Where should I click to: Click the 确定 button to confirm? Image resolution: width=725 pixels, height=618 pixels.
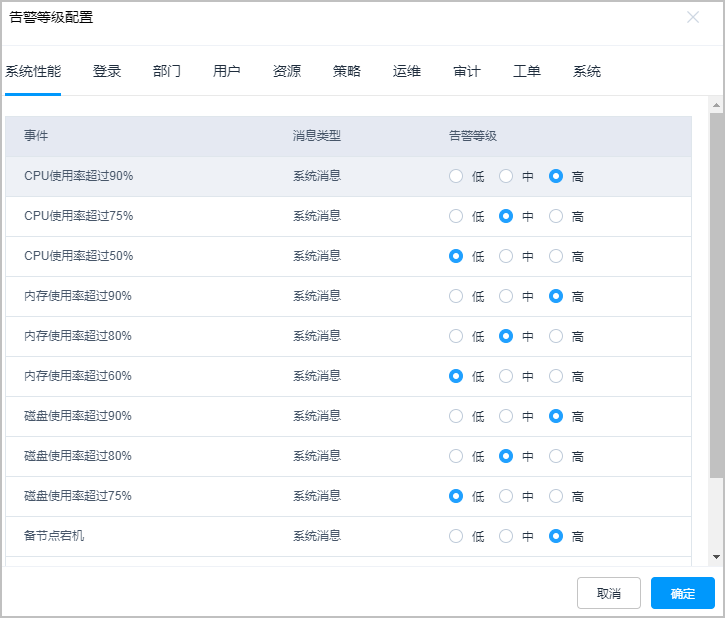tap(682, 593)
